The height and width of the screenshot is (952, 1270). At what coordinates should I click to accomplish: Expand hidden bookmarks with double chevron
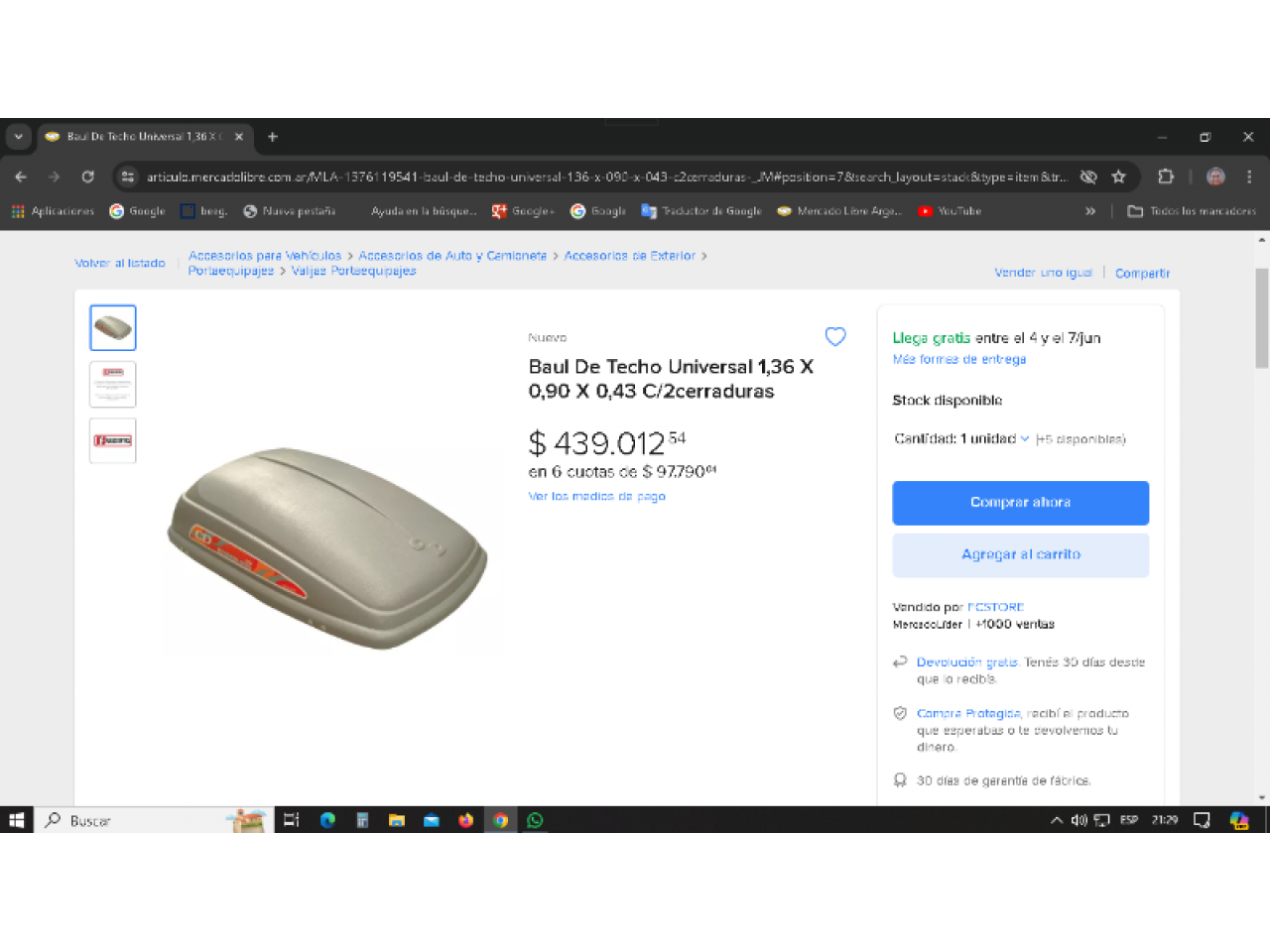click(1090, 211)
